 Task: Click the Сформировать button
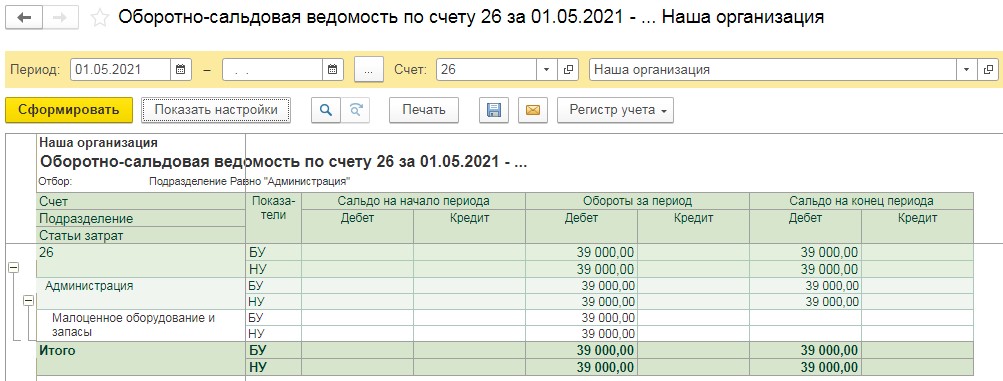coord(68,110)
